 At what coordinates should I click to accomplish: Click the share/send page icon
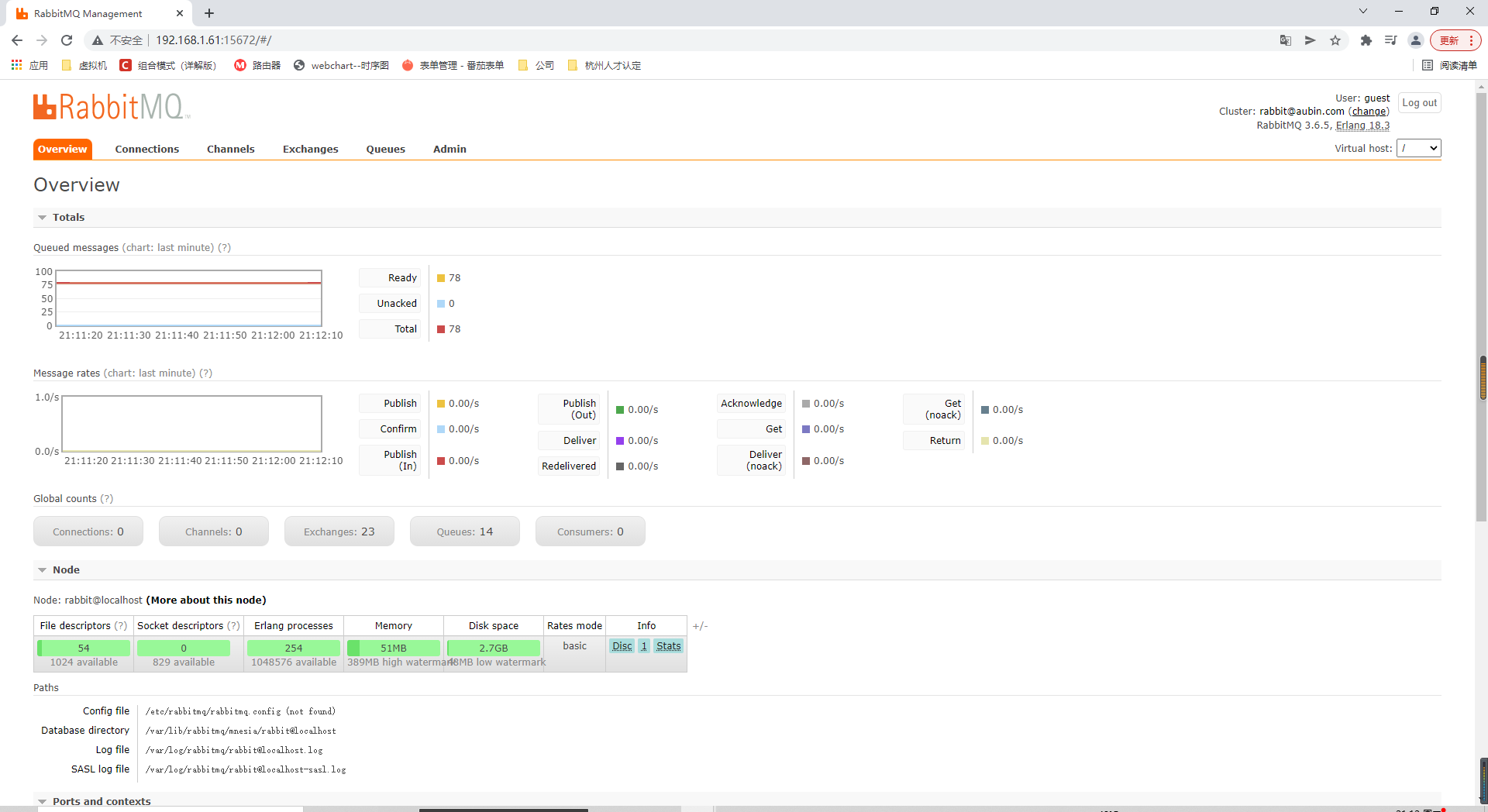1311,40
